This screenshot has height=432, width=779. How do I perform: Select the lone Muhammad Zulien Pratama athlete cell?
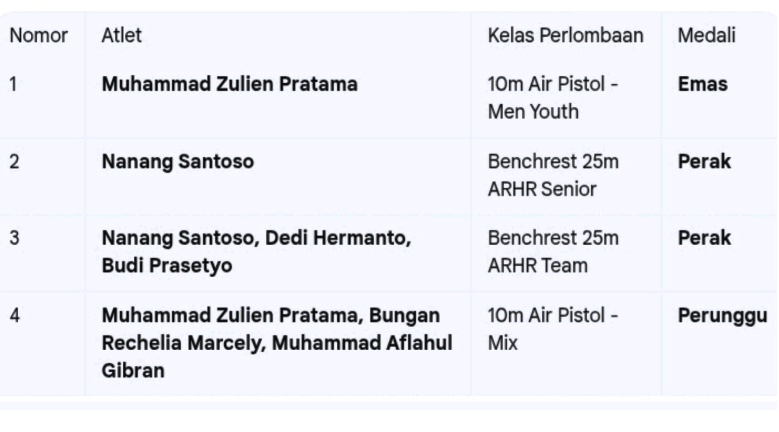(229, 85)
